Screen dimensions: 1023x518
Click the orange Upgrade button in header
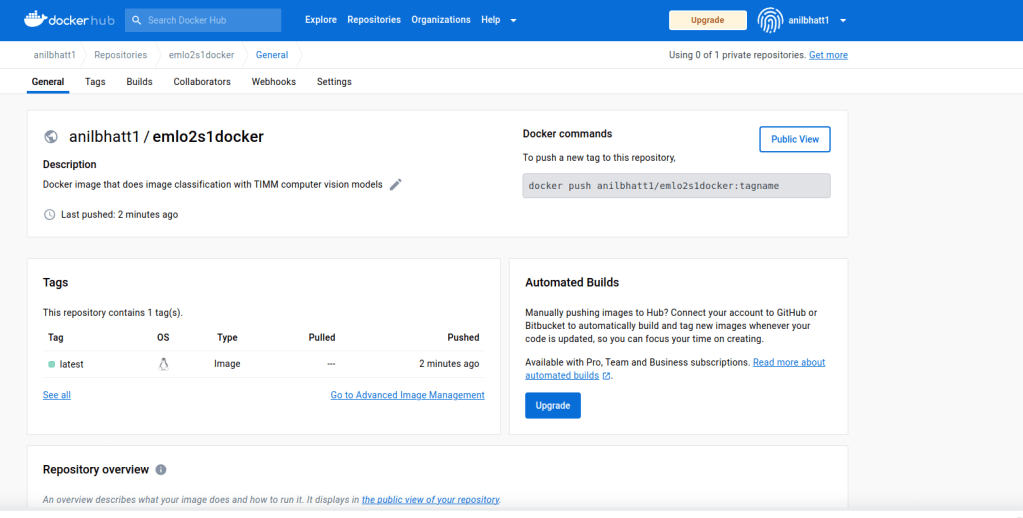tap(707, 20)
